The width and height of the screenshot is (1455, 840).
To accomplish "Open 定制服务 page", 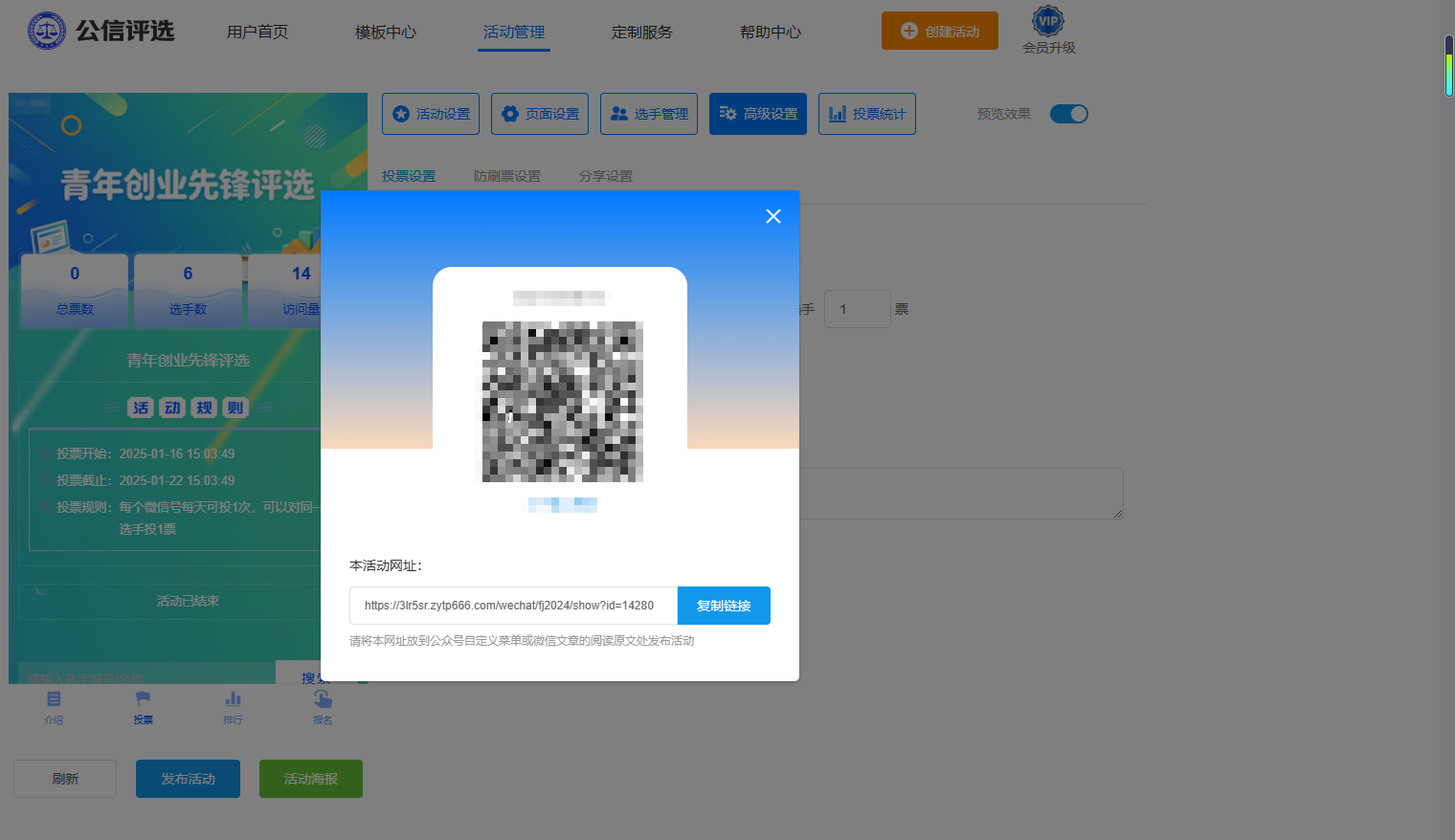I will [642, 32].
